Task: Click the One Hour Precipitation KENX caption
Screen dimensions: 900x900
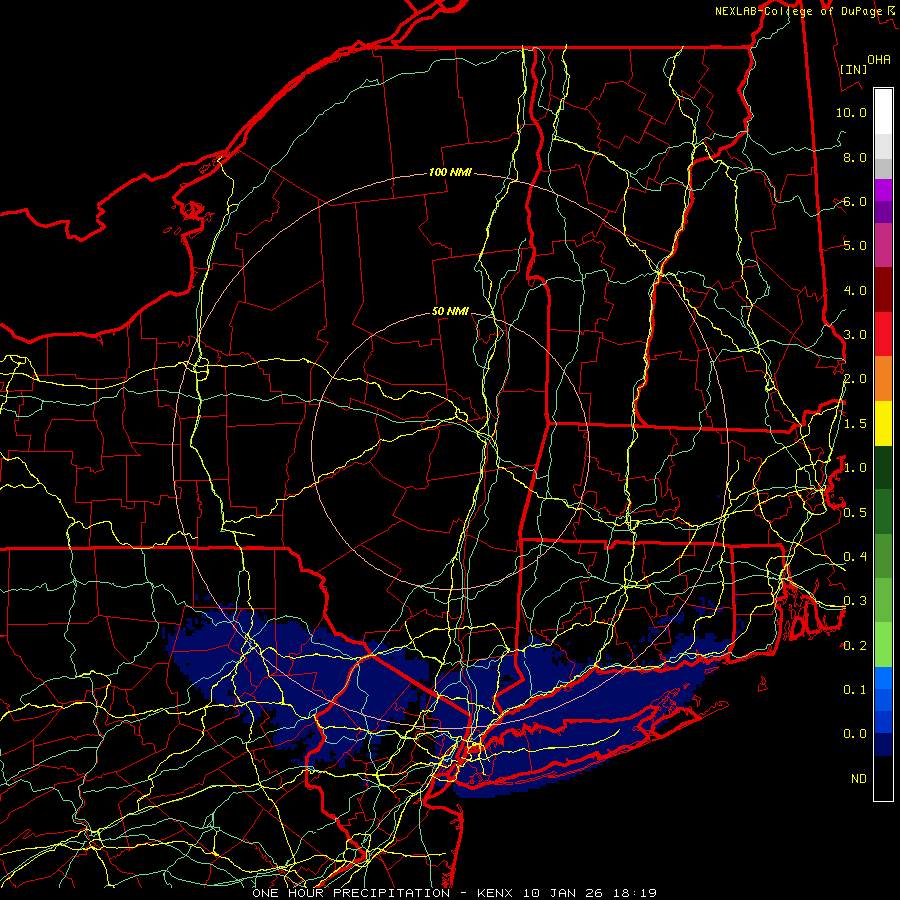Action: coord(454,893)
